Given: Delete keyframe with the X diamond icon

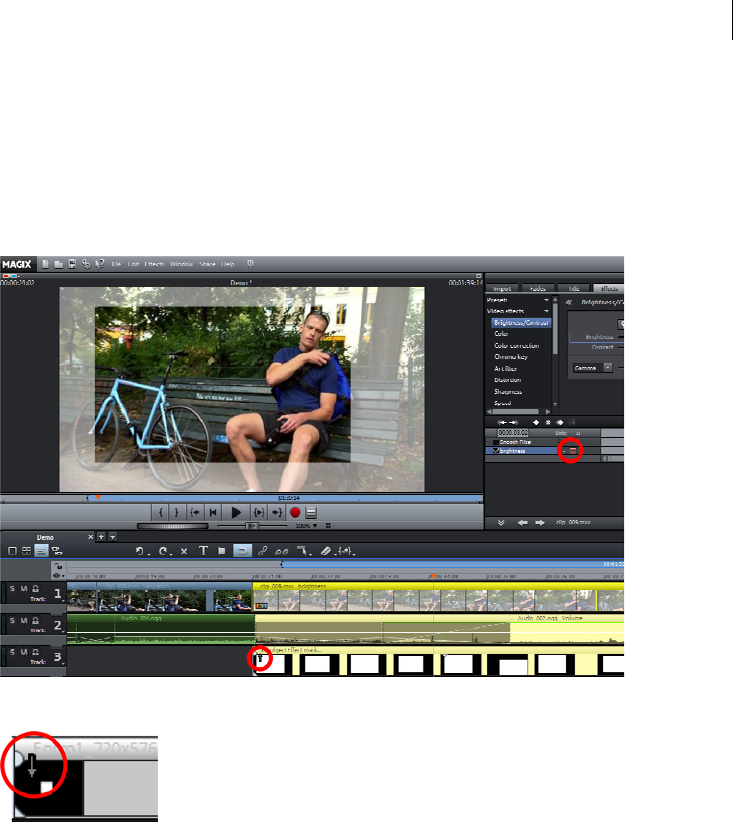Looking at the screenshot, I should (x=548, y=423).
